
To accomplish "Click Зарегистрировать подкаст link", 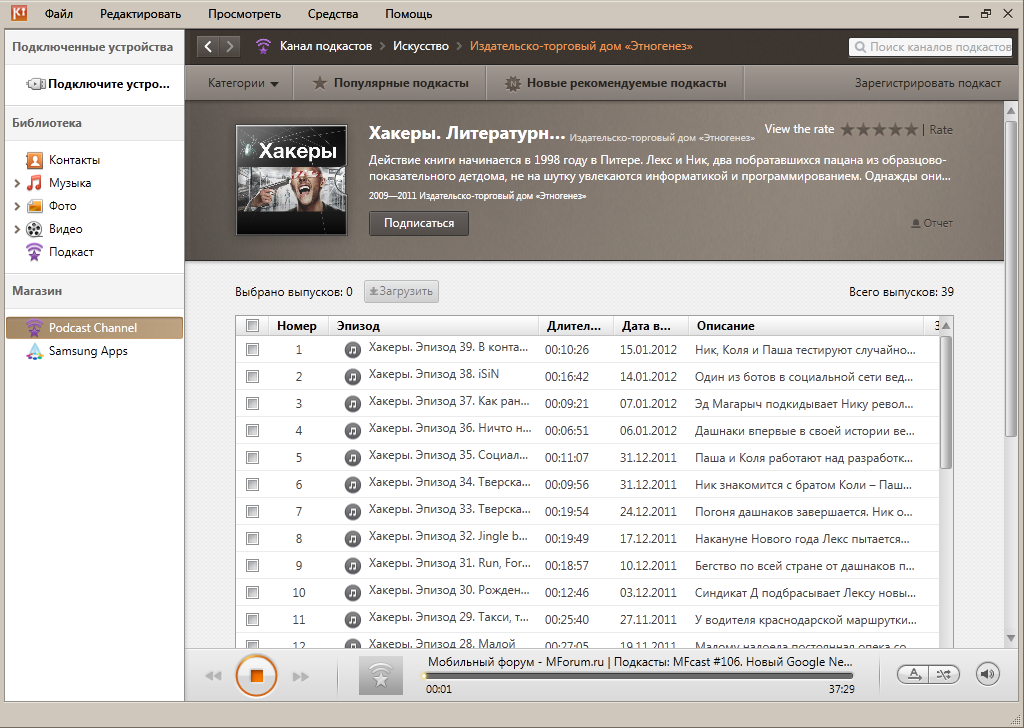I will 927,83.
